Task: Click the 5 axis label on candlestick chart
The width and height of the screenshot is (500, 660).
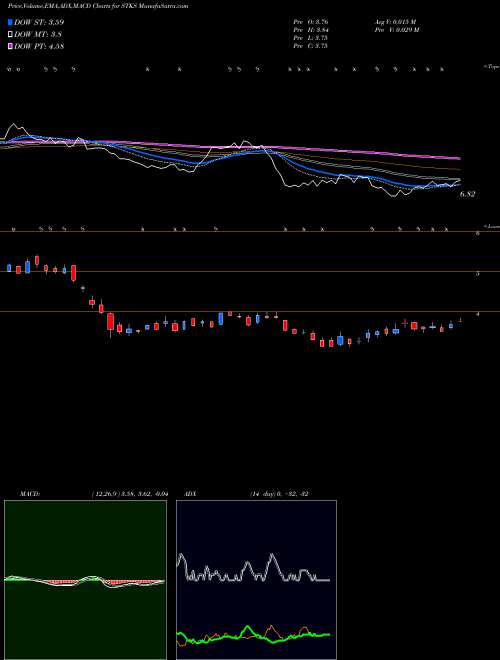Action: click(477, 273)
